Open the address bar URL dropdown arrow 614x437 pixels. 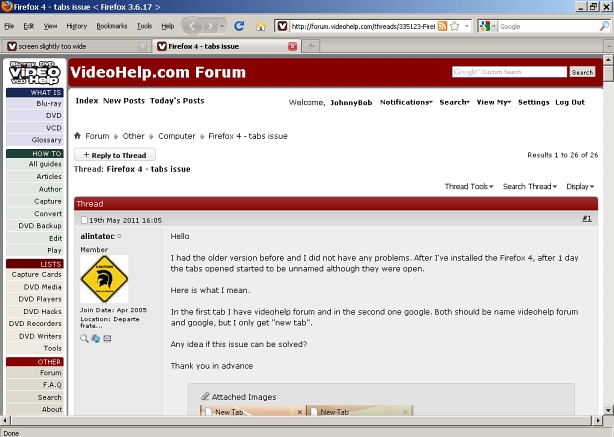point(467,26)
